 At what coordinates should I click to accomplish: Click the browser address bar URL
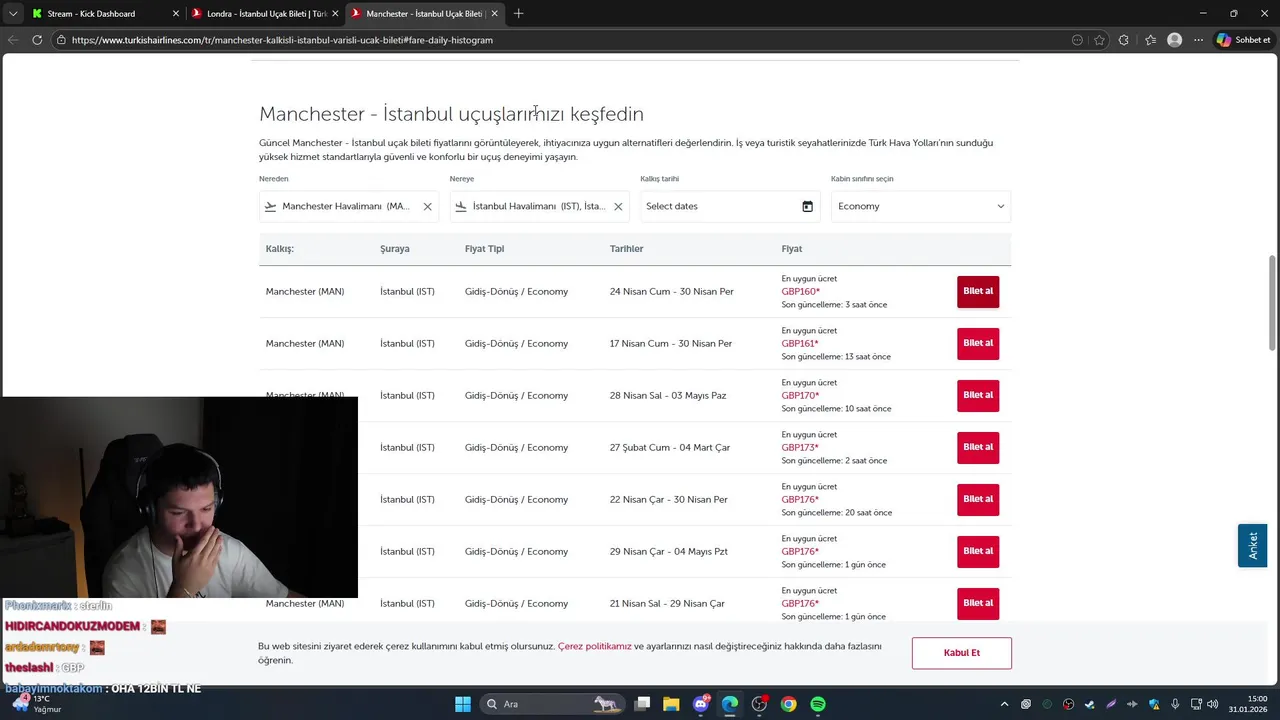[x=282, y=40]
